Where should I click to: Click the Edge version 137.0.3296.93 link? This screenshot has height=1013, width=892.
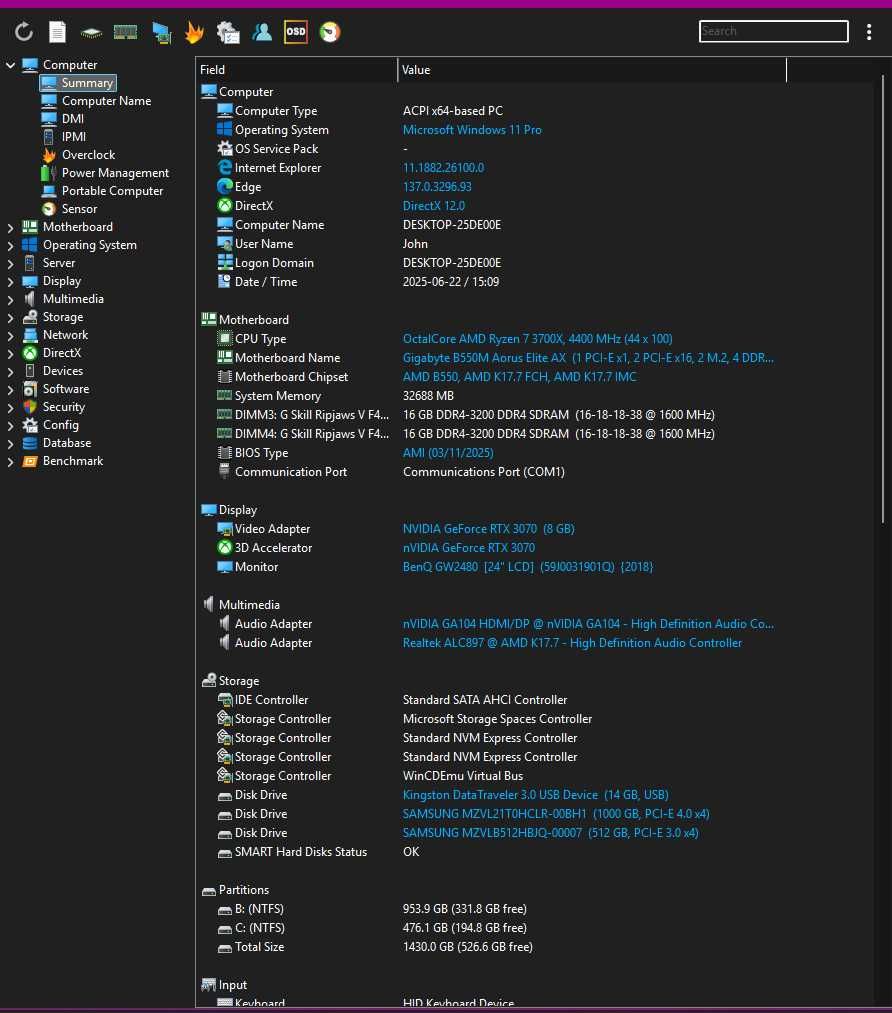click(437, 187)
